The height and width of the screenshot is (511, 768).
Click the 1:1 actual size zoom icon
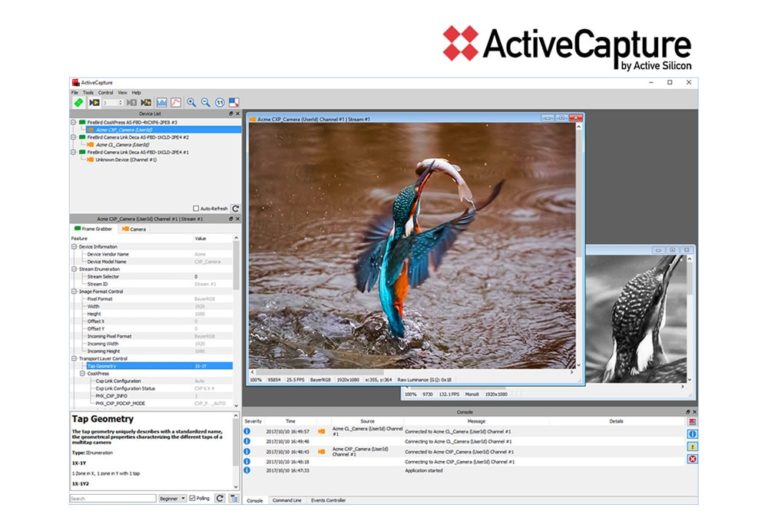click(219, 102)
